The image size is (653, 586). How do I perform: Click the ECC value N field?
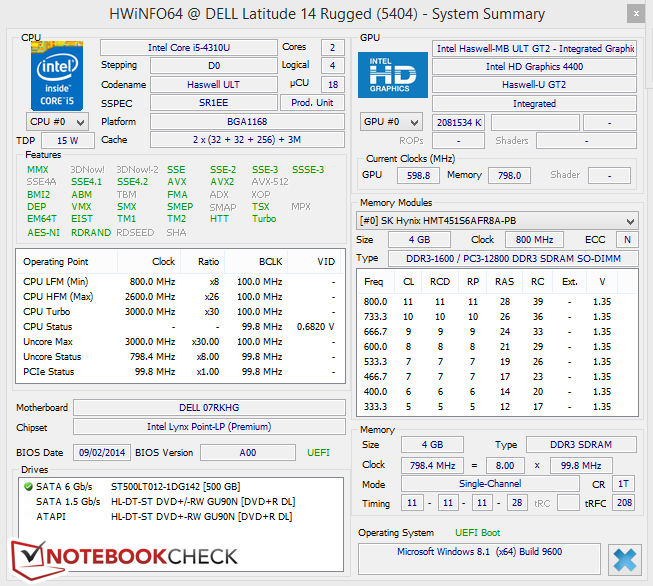[x=627, y=239]
